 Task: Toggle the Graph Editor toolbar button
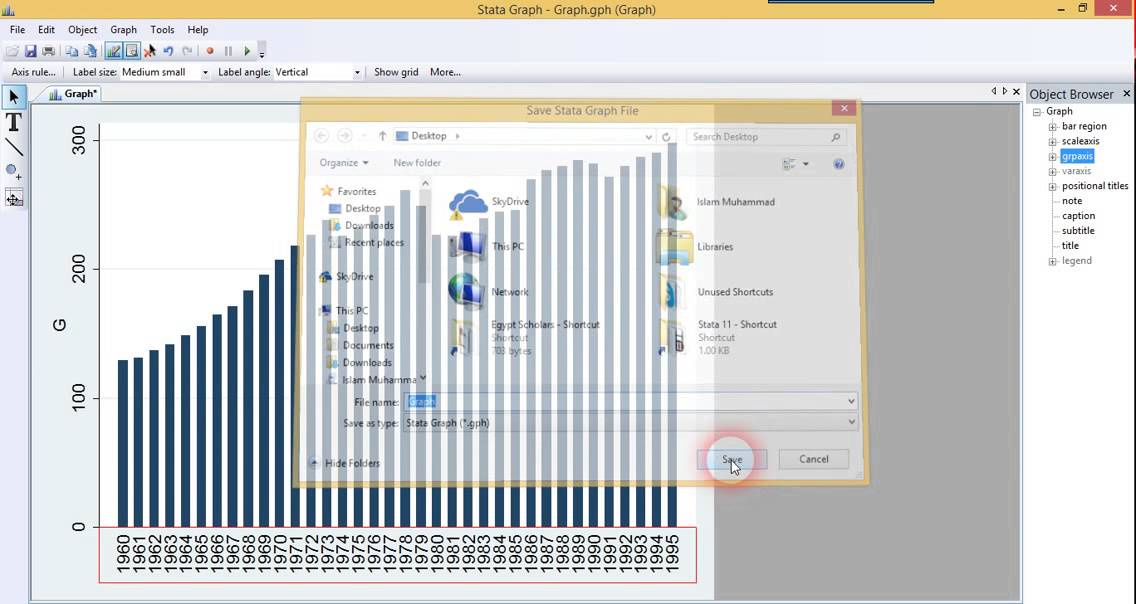pos(113,51)
